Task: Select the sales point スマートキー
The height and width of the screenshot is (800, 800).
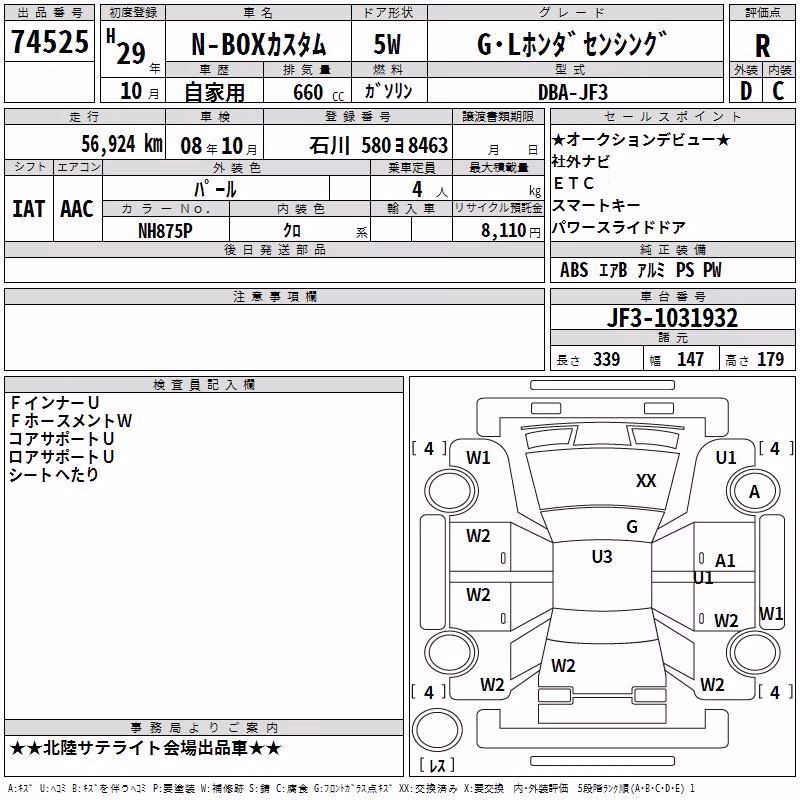Action: 596,205
